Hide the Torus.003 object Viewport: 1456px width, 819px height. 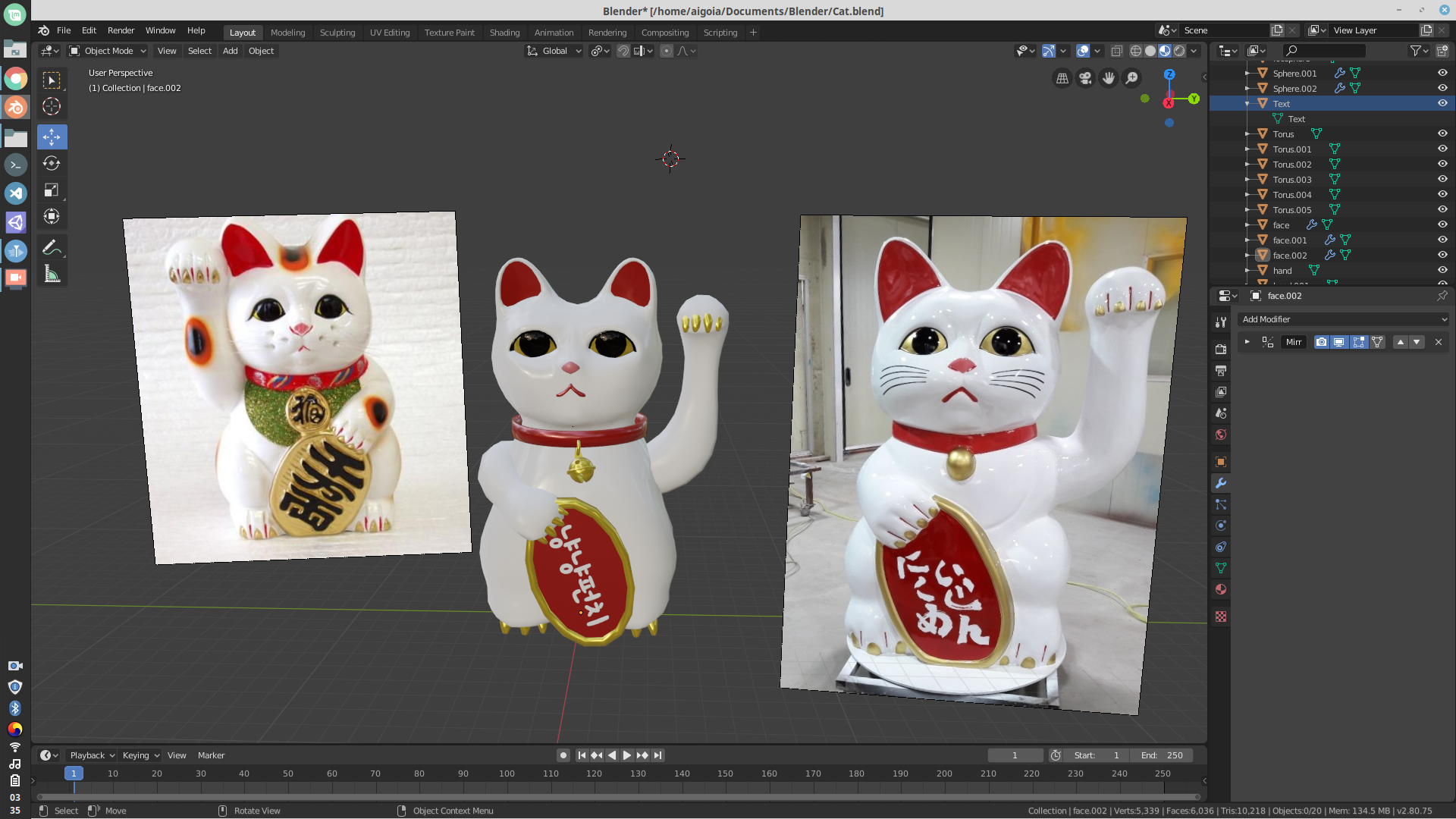coord(1442,180)
